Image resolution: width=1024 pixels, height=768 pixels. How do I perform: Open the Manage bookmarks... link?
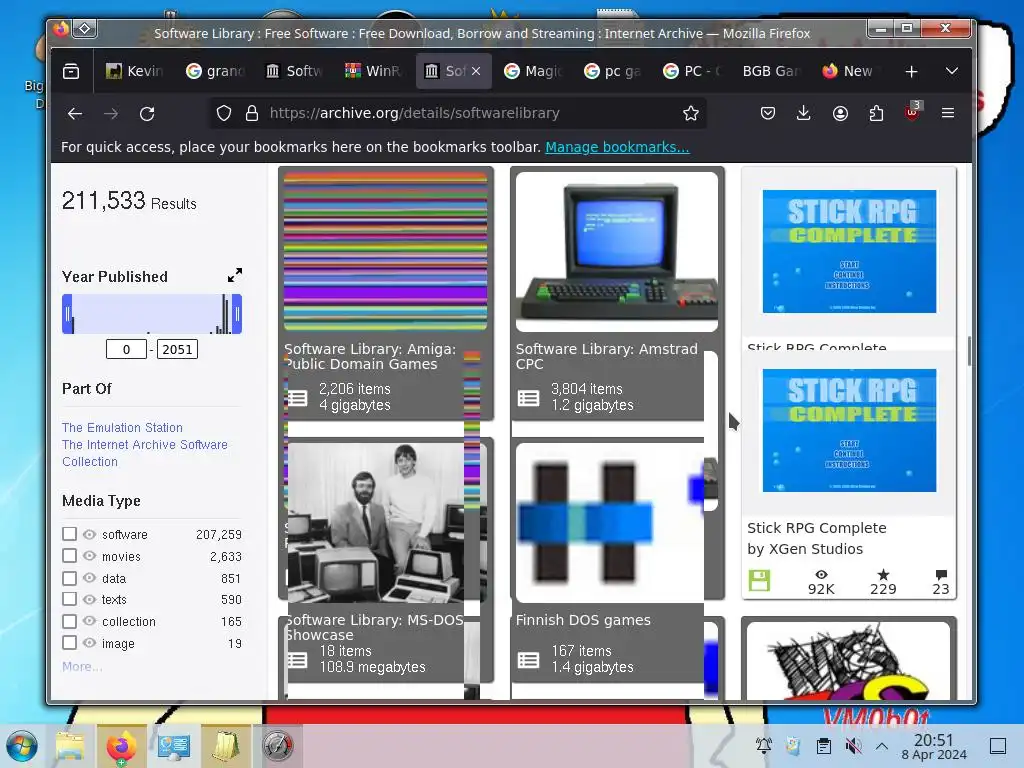617,147
